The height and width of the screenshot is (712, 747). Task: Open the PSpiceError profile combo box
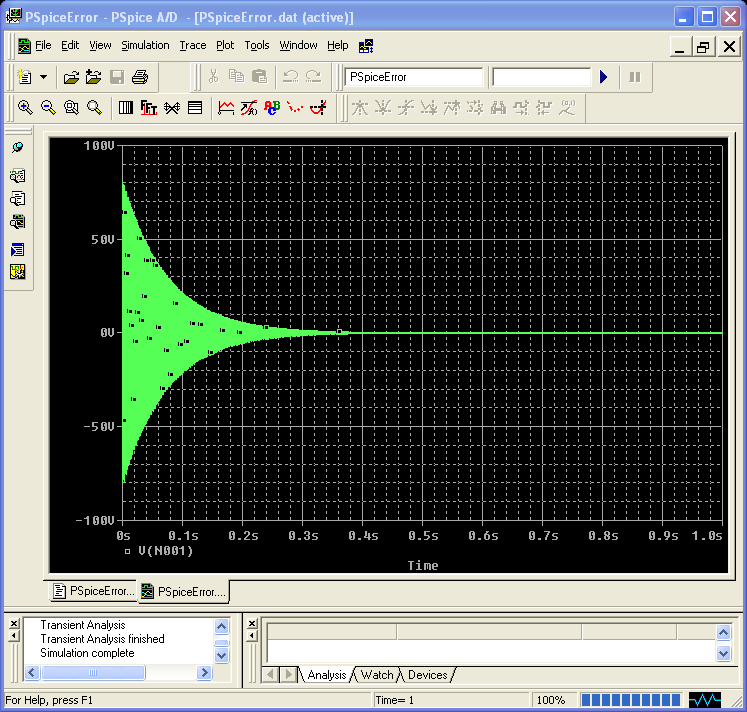point(413,77)
